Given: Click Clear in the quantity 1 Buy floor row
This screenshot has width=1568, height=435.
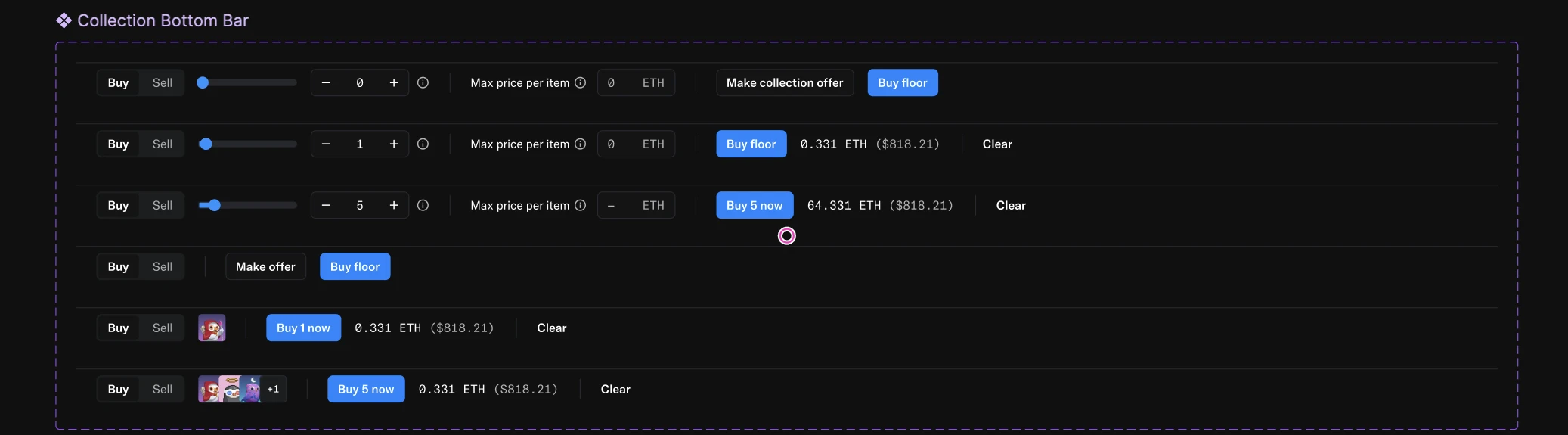Looking at the screenshot, I should point(997,144).
